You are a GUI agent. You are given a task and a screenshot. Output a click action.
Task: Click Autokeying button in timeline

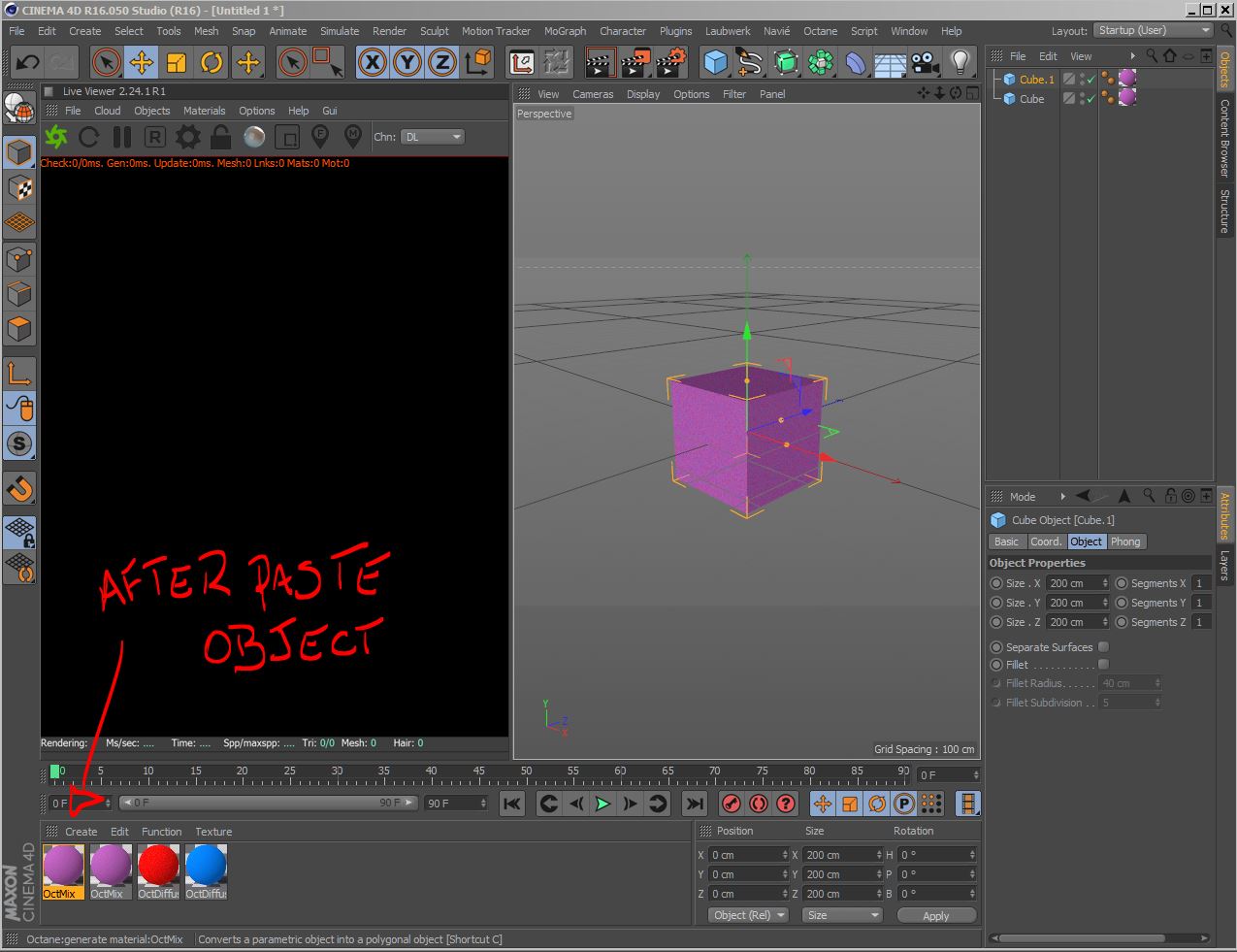click(759, 804)
